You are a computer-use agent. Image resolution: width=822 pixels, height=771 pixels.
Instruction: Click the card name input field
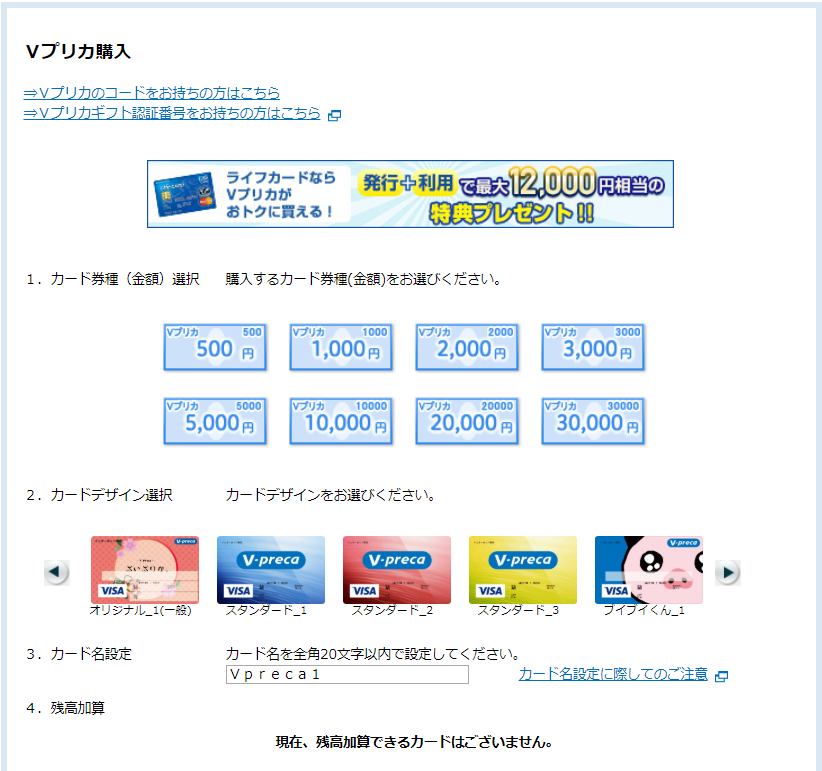(x=347, y=674)
